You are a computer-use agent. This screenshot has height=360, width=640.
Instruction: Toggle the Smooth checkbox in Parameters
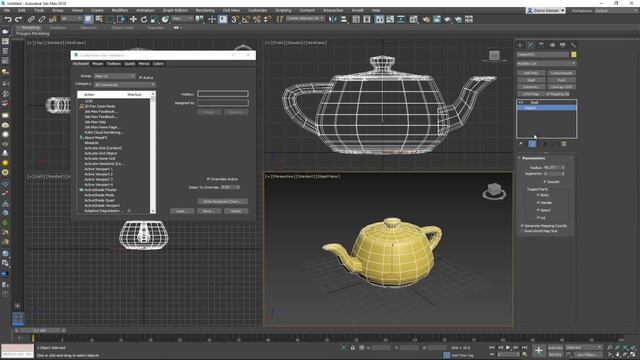545,182
